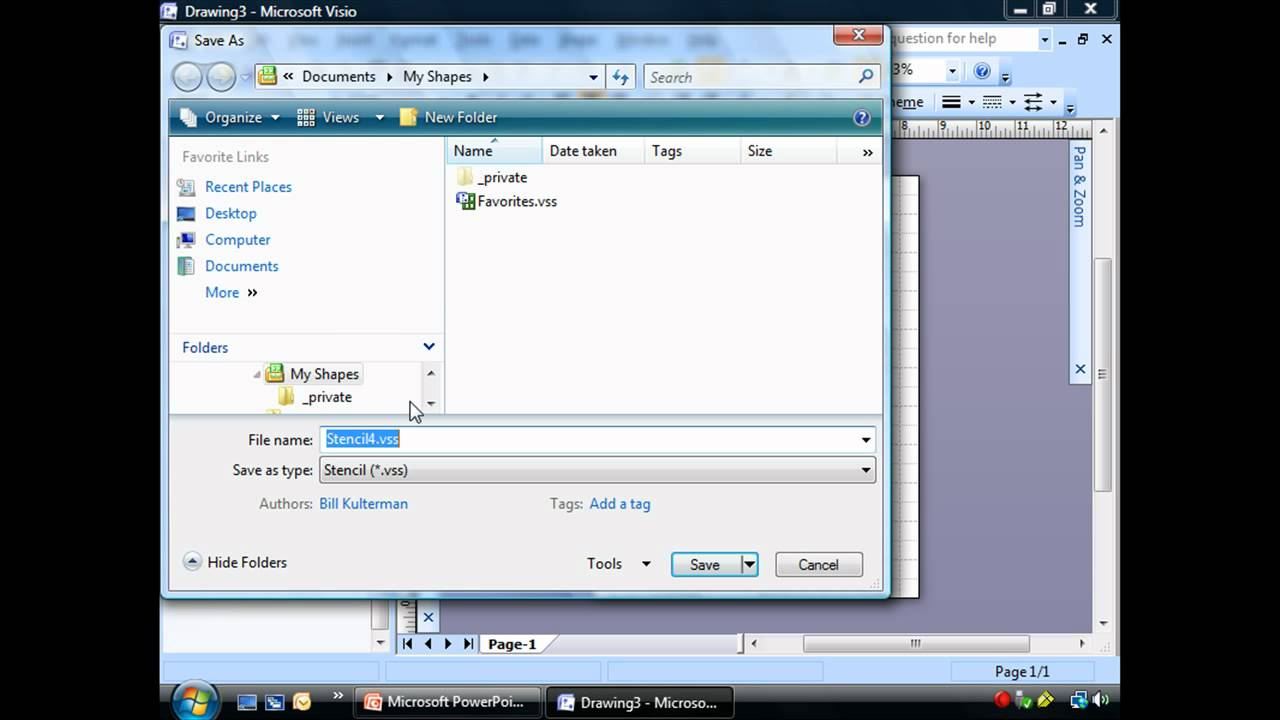Click My Shapes breadcrumb
Image resolution: width=1280 pixels, height=720 pixels.
(x=437, y=76)
